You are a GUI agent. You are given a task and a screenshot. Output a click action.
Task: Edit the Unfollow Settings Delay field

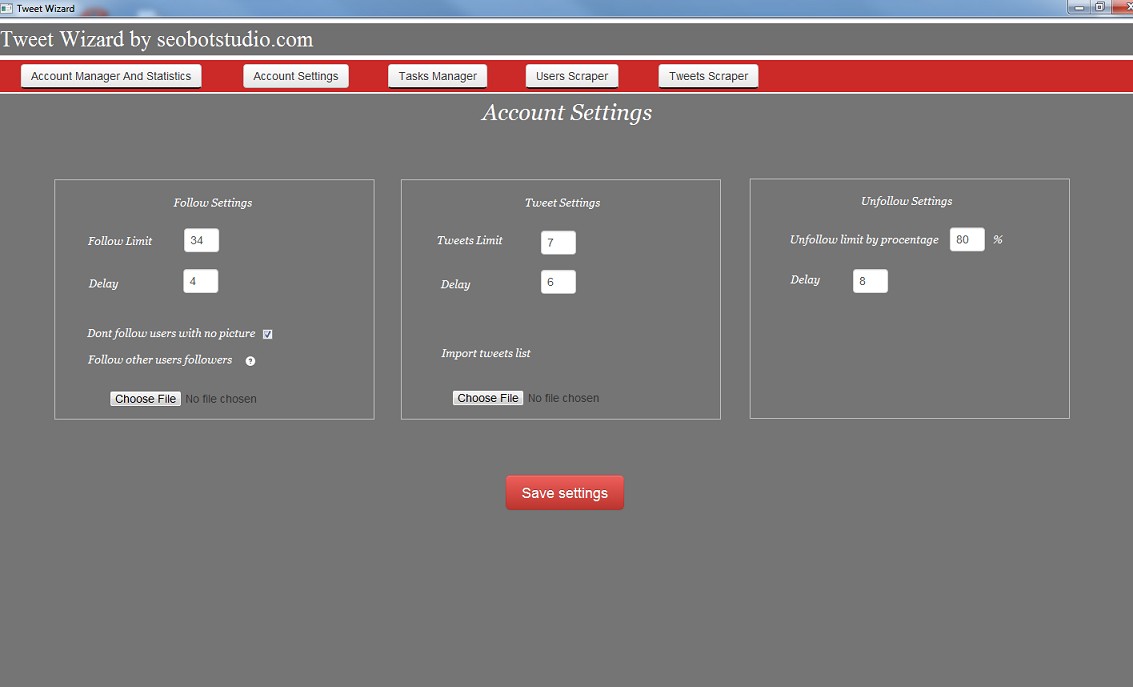870,281
